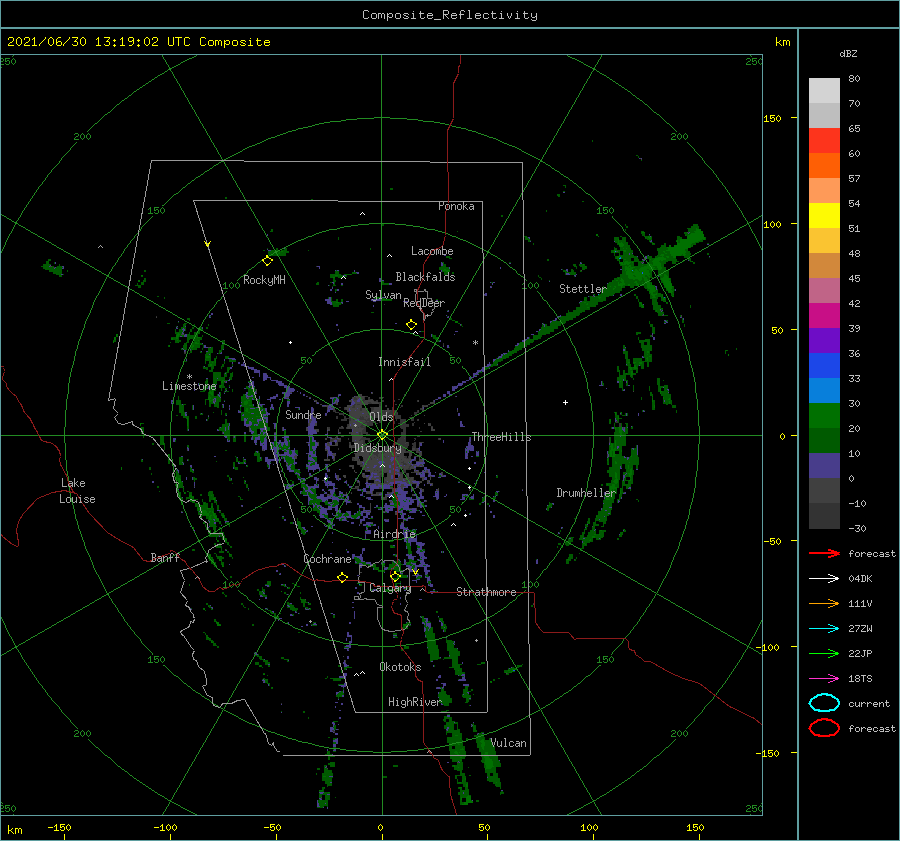Click the RedDeer city label

click(424, 303)
